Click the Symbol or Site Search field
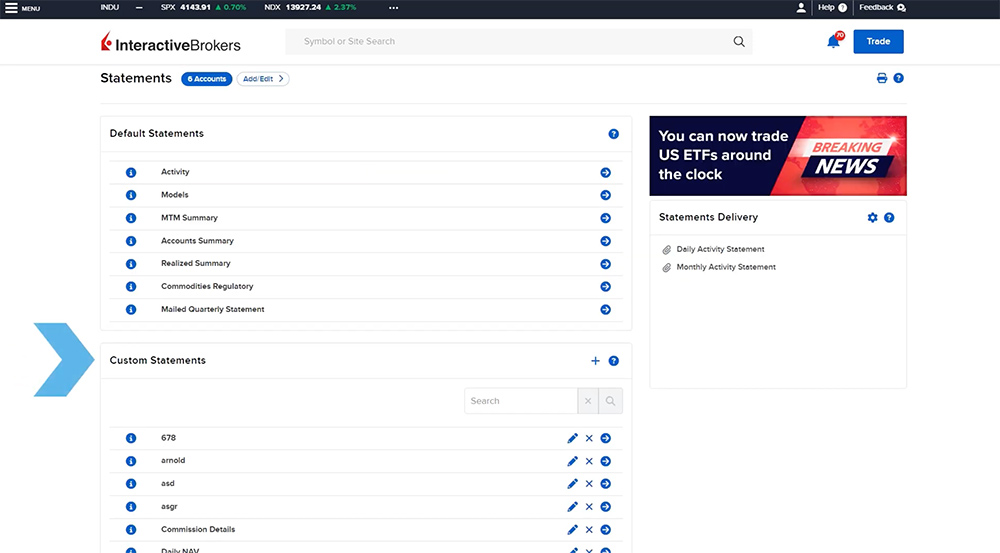 pyautogui.click(x=510, y=42)
